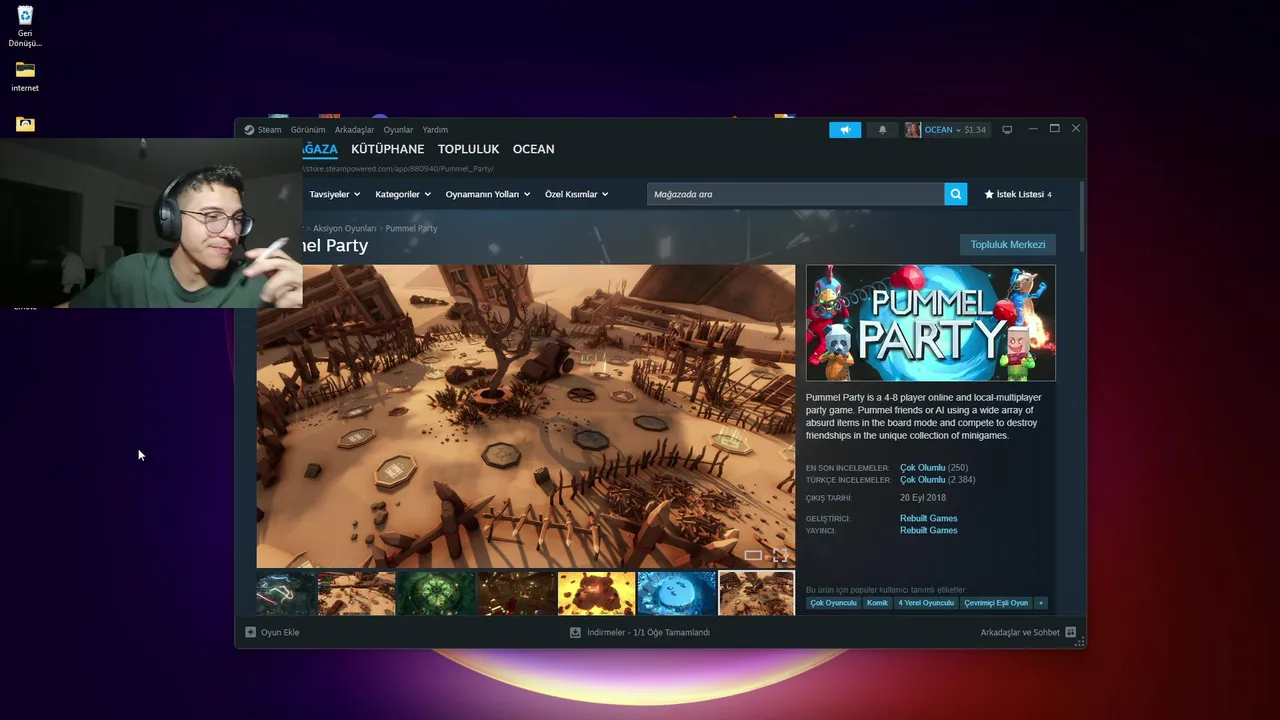
Task: Click the Steam logo menu icon
Action: point(249,130)
